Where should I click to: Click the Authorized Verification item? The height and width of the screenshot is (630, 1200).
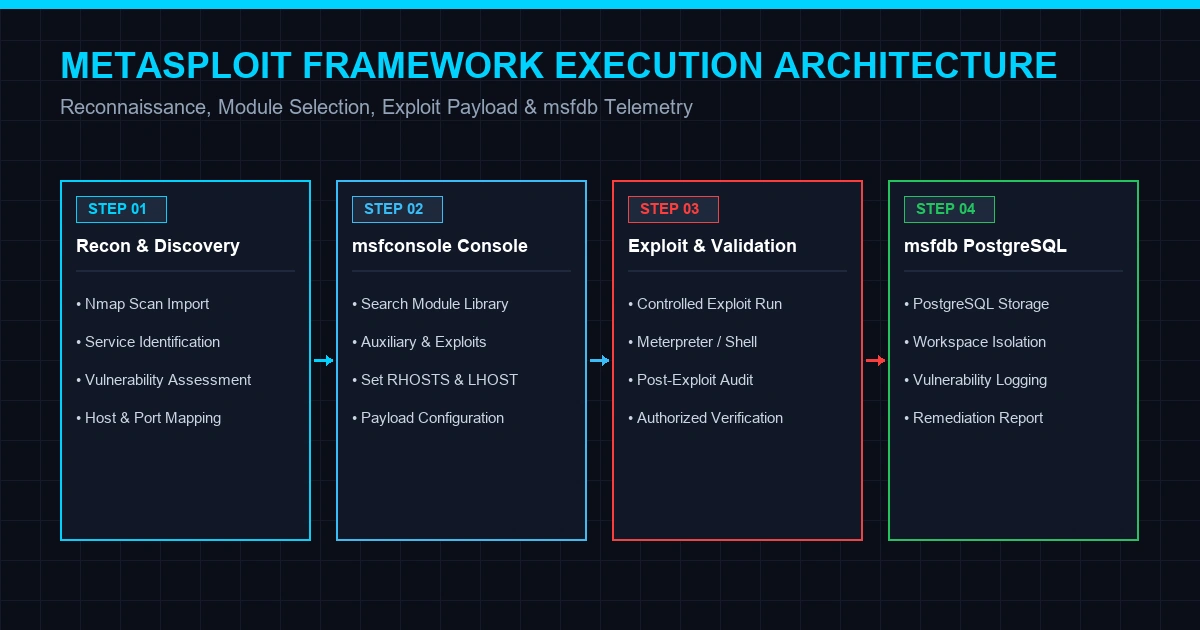[706, 418]
